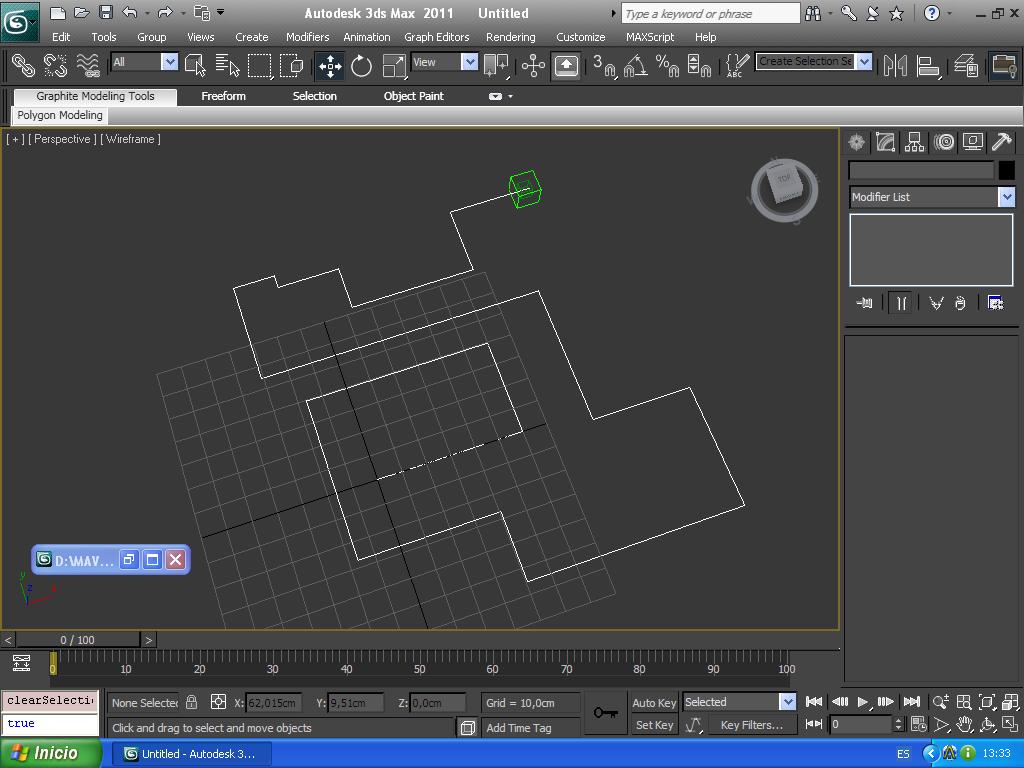The image size is (1024, 768).
Task: Click the X coordinate field
Action: tap(274, 703)
